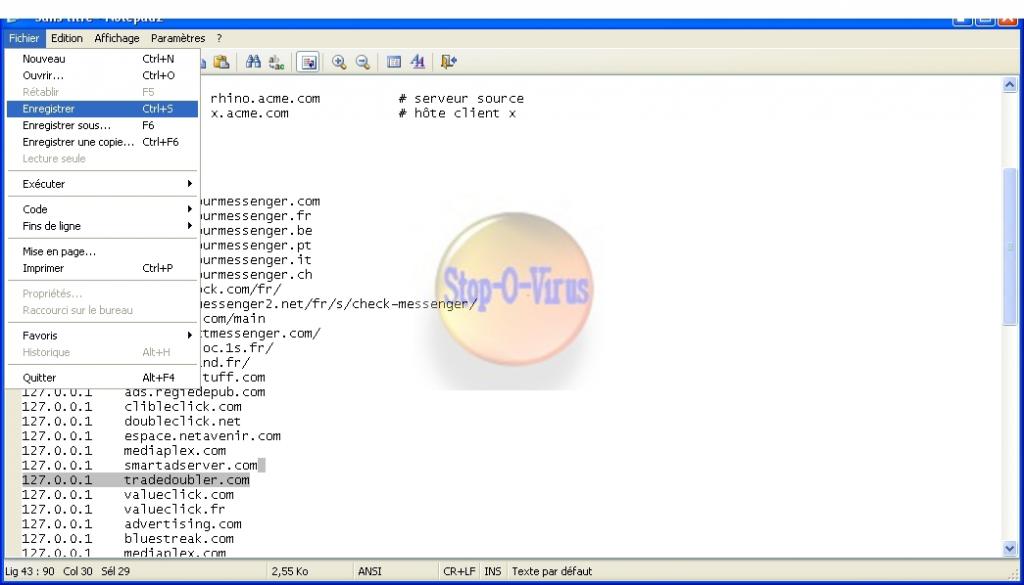Click the Texte par défaut scheme status
Screen dimensions: 1024x585
(552, 571)
